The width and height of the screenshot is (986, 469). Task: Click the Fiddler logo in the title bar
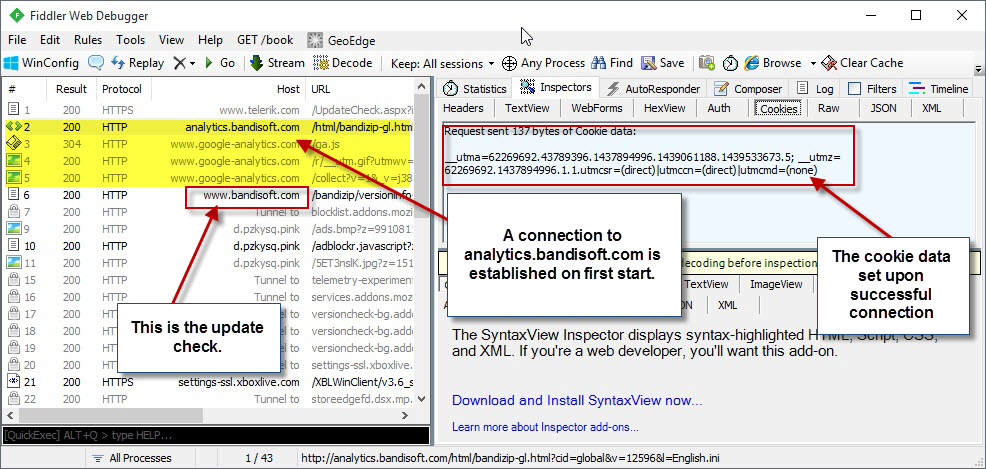(18, 16)
